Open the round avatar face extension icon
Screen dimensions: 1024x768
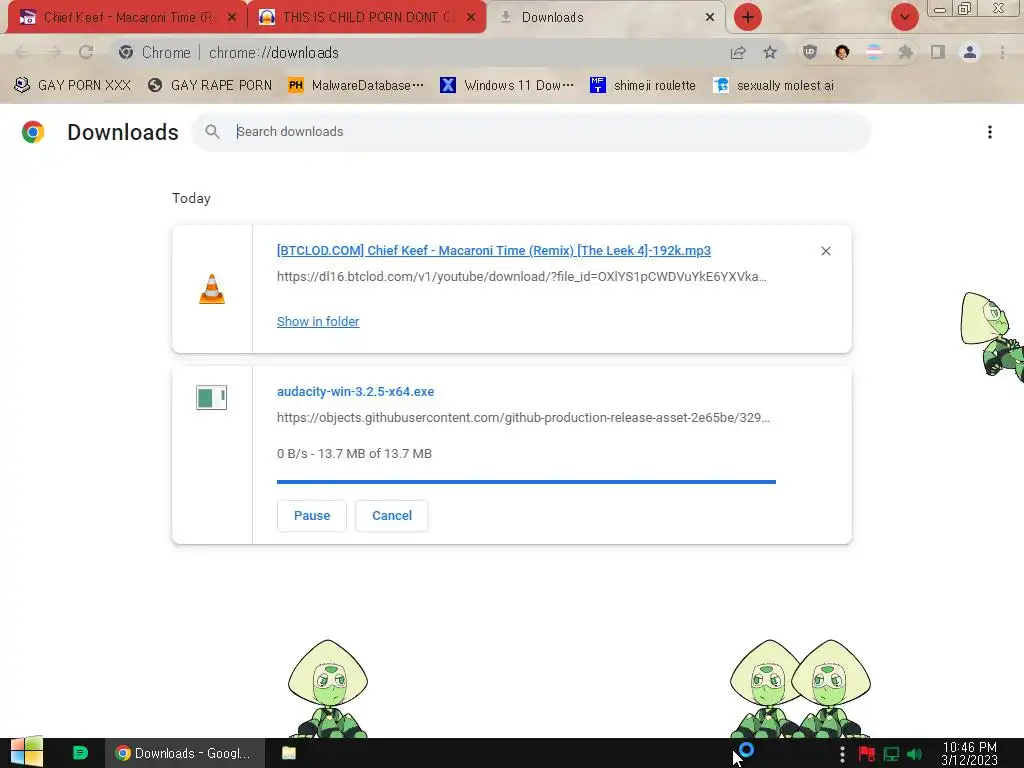pos(842,52)
